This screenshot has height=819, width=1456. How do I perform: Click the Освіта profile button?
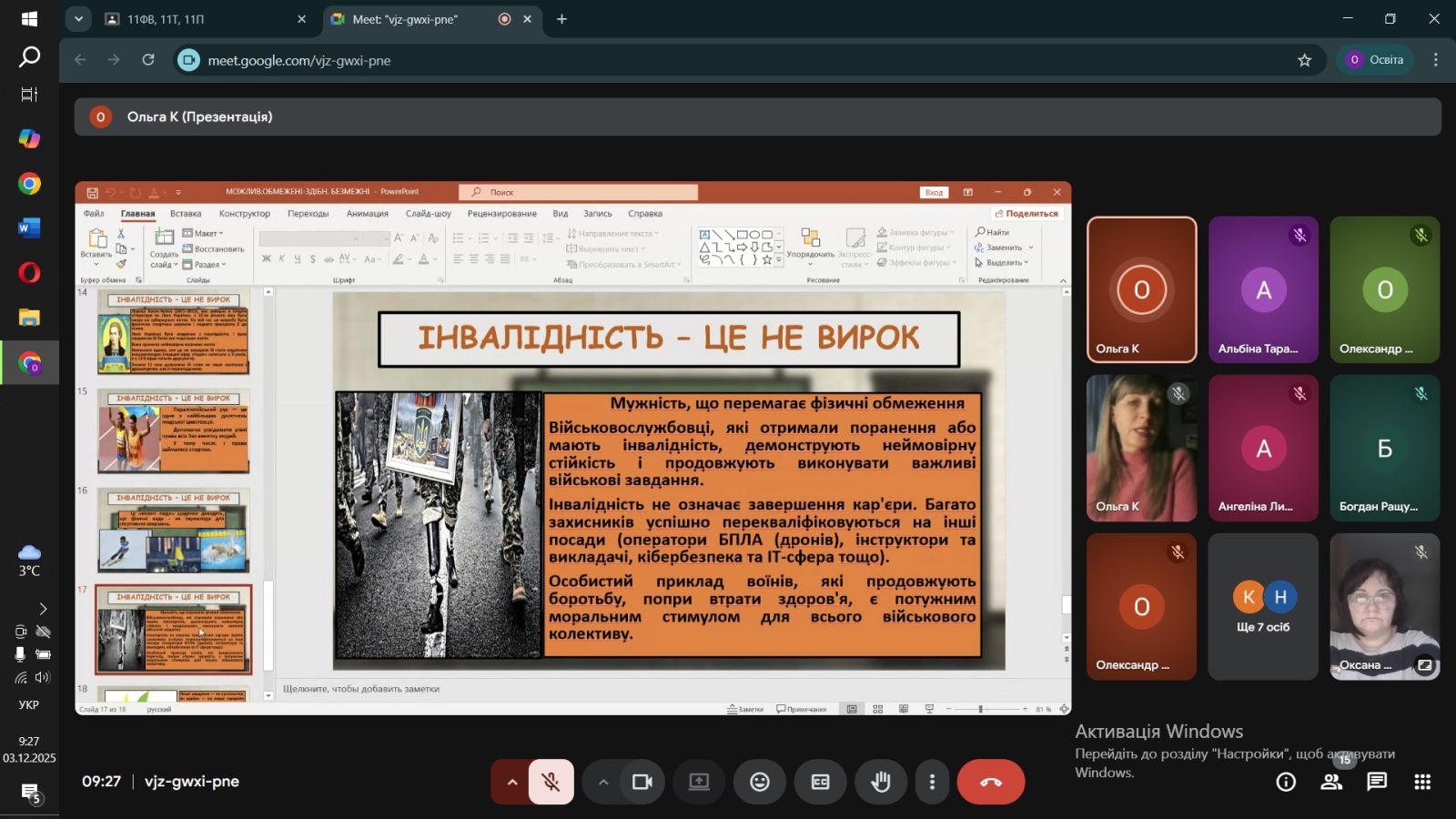point(1375,60)
